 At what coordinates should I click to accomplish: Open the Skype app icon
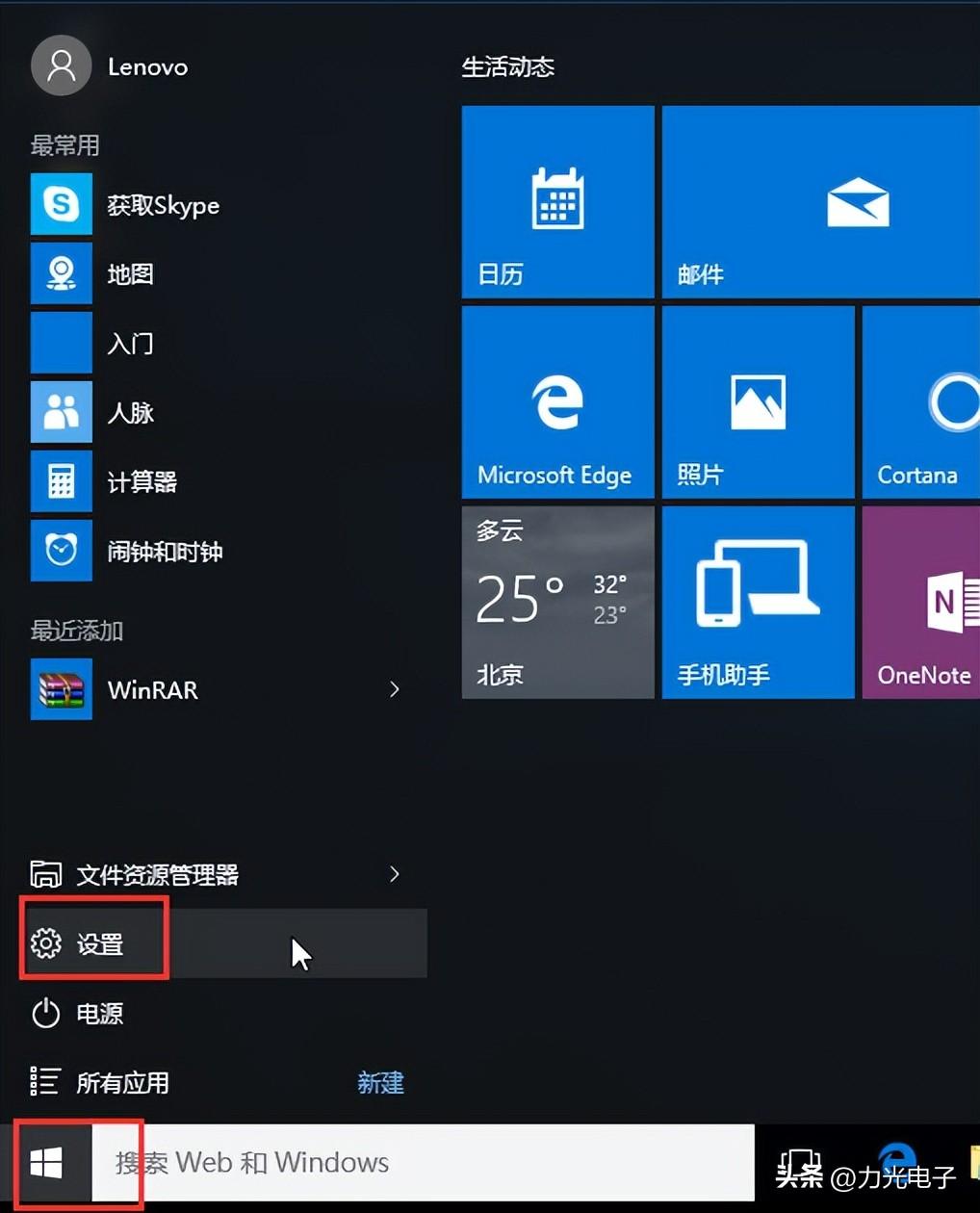61,204
